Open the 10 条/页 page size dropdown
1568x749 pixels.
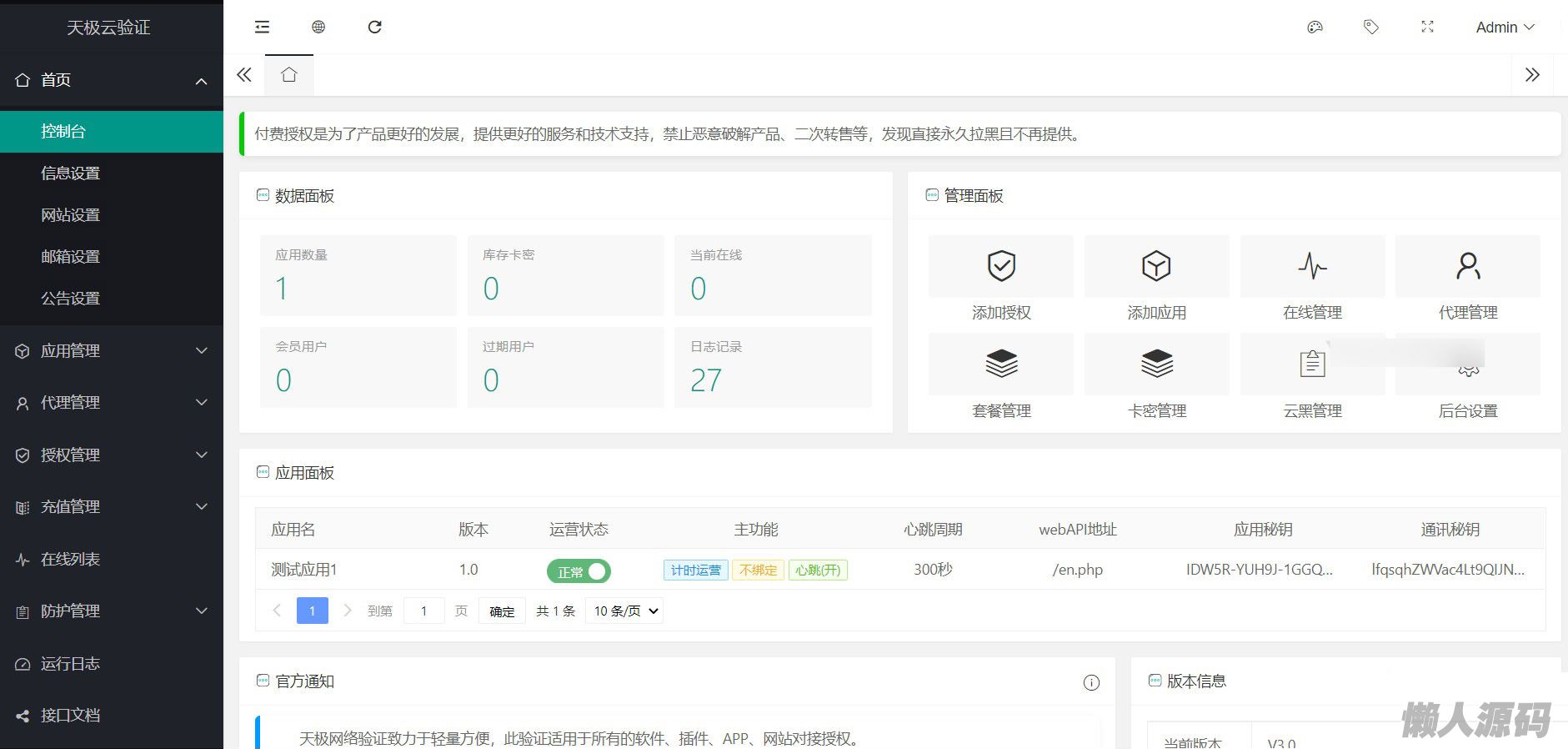[x=625, y=611]
